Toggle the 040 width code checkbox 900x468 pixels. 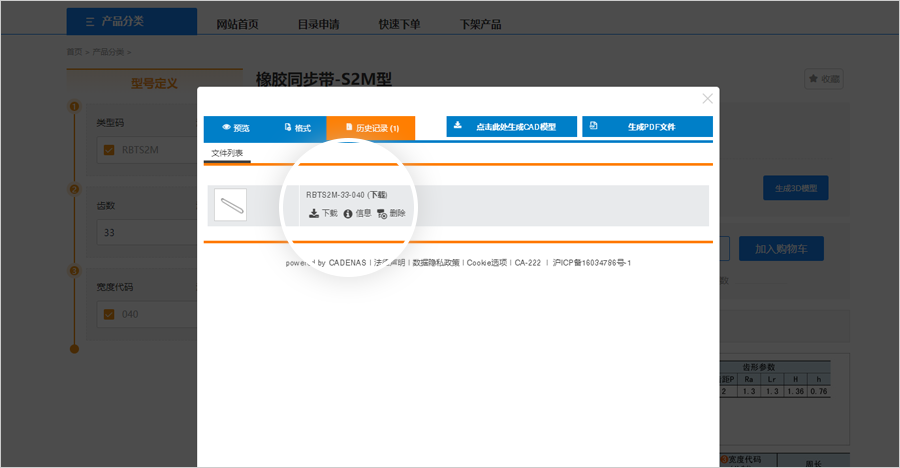[109, 314]
